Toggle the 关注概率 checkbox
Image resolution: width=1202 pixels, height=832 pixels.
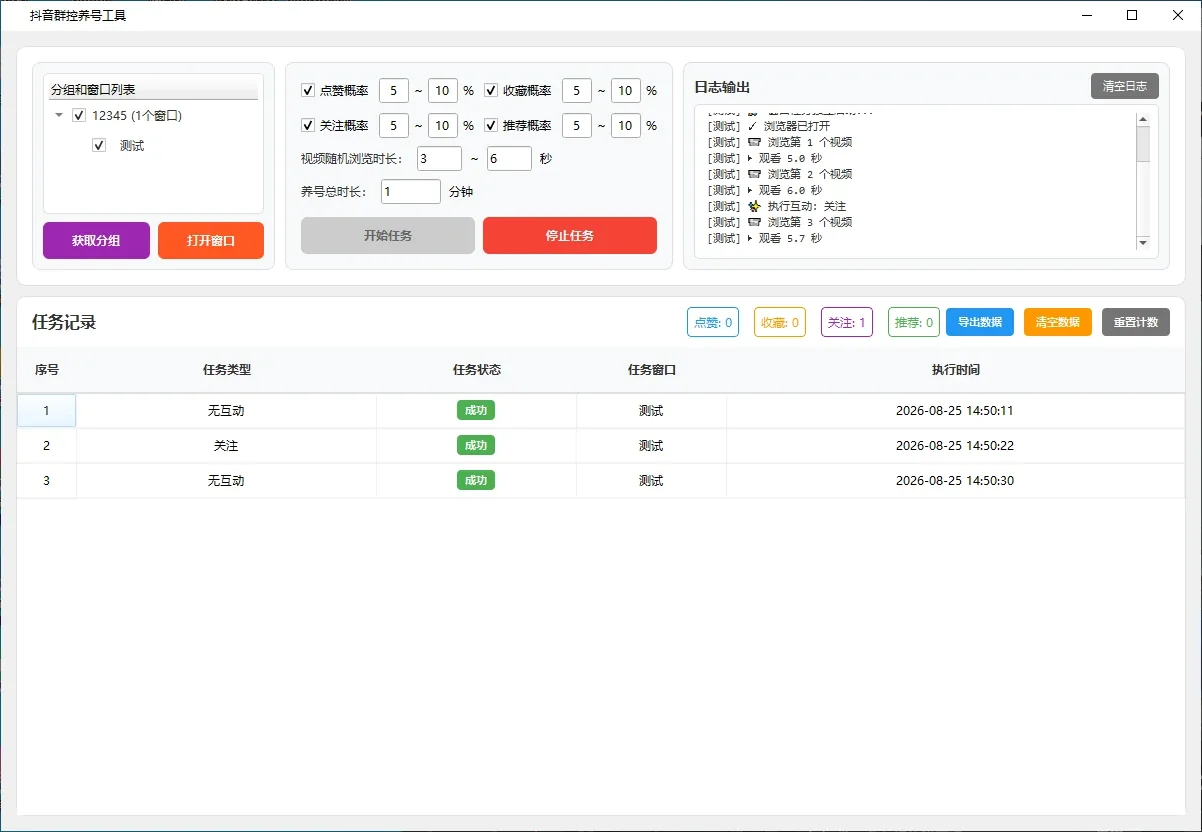pyautogui.click(x=308, y=126)
